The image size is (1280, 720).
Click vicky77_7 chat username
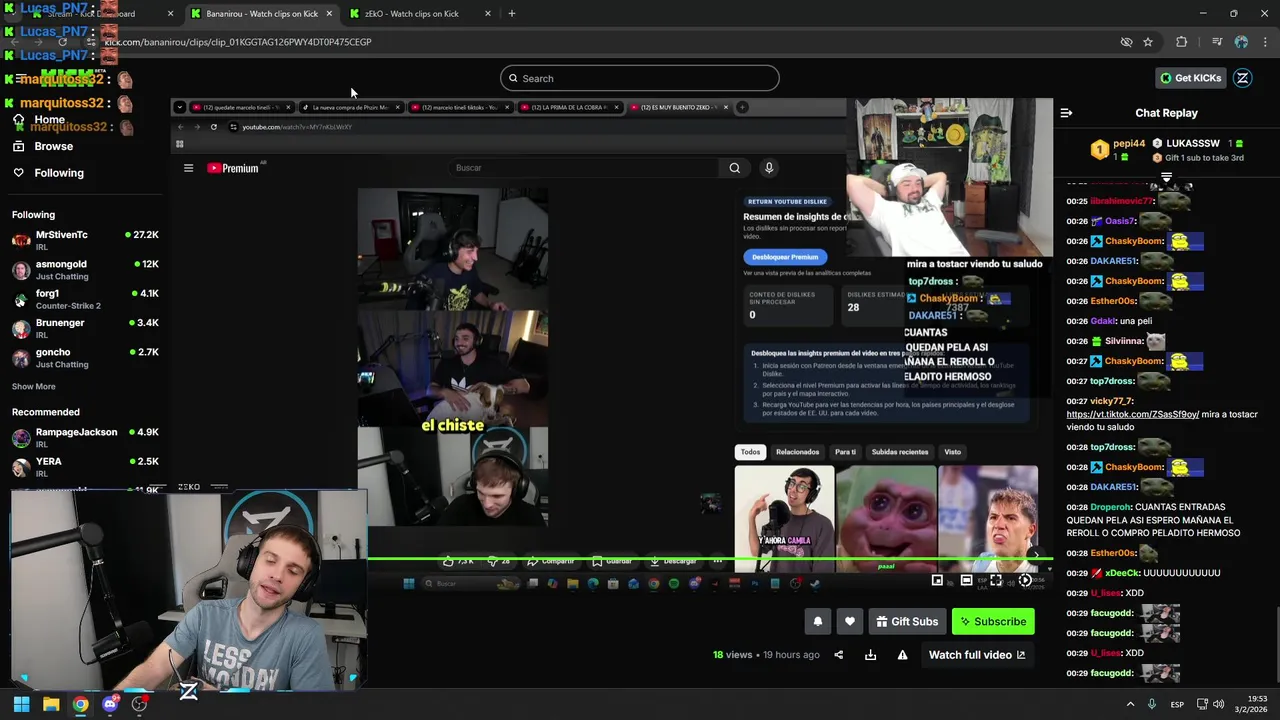click(1112, 401)
